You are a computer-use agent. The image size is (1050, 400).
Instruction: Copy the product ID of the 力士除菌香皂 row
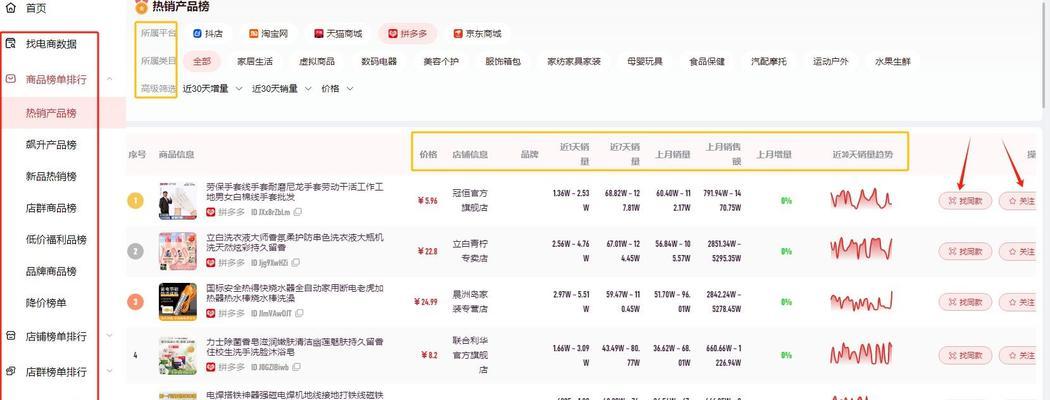coord(296,366)
